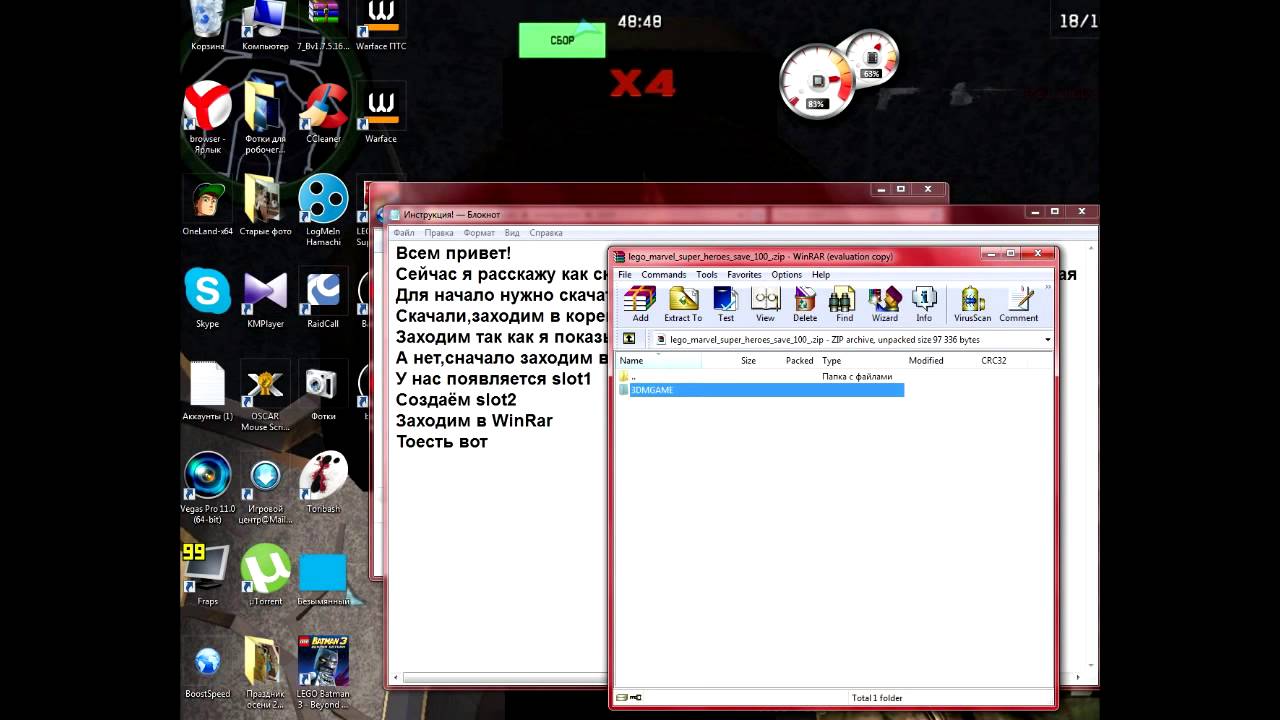Open the Корзина recycle bin desktop icon
Viewport: 1280px width, 720px height.
(207, 26)
